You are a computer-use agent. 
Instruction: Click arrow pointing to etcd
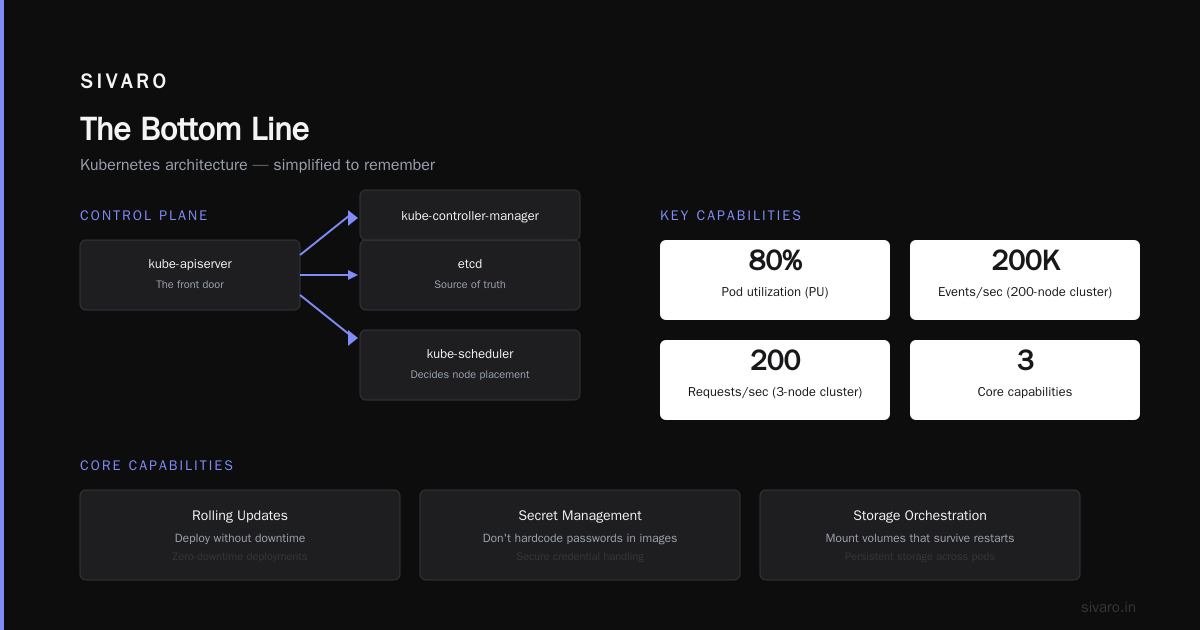329,275
